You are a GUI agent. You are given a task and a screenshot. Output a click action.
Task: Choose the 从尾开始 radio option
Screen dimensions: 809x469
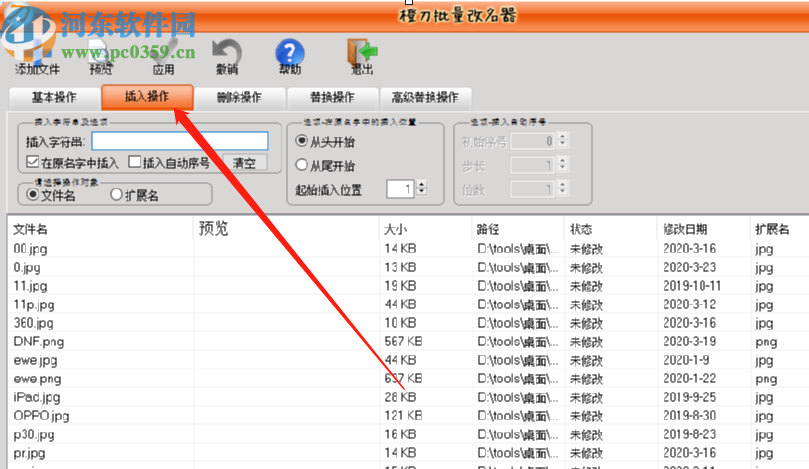[x=302, y=165]
